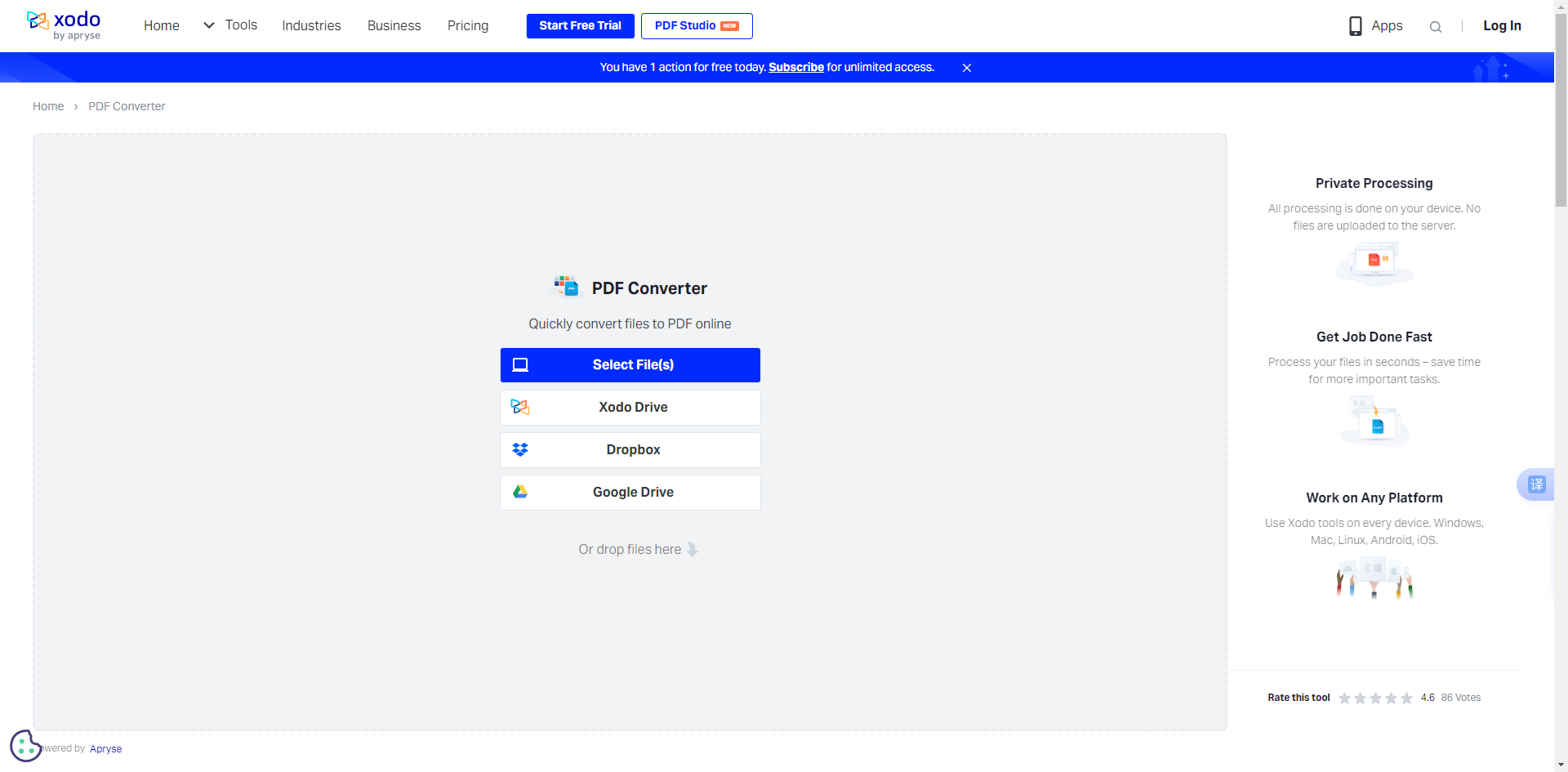Click the Subscribe link in banner

[796, 67]
